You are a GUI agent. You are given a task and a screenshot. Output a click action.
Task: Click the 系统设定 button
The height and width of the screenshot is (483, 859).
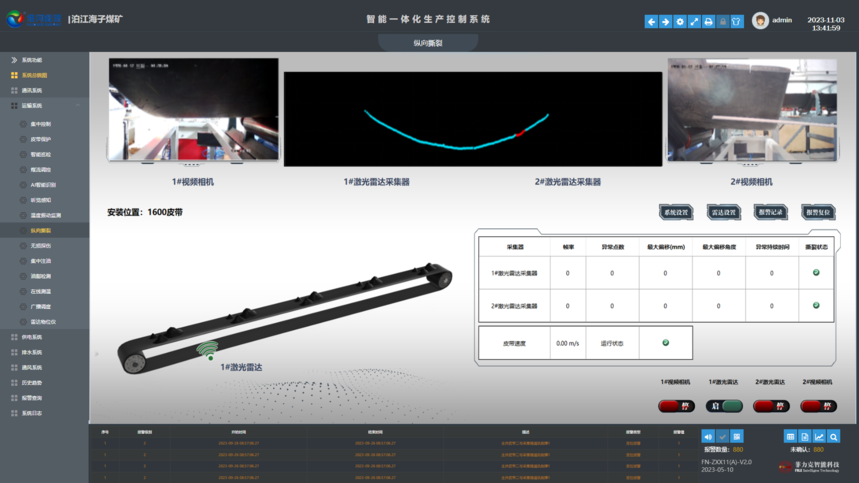[676, 212]
